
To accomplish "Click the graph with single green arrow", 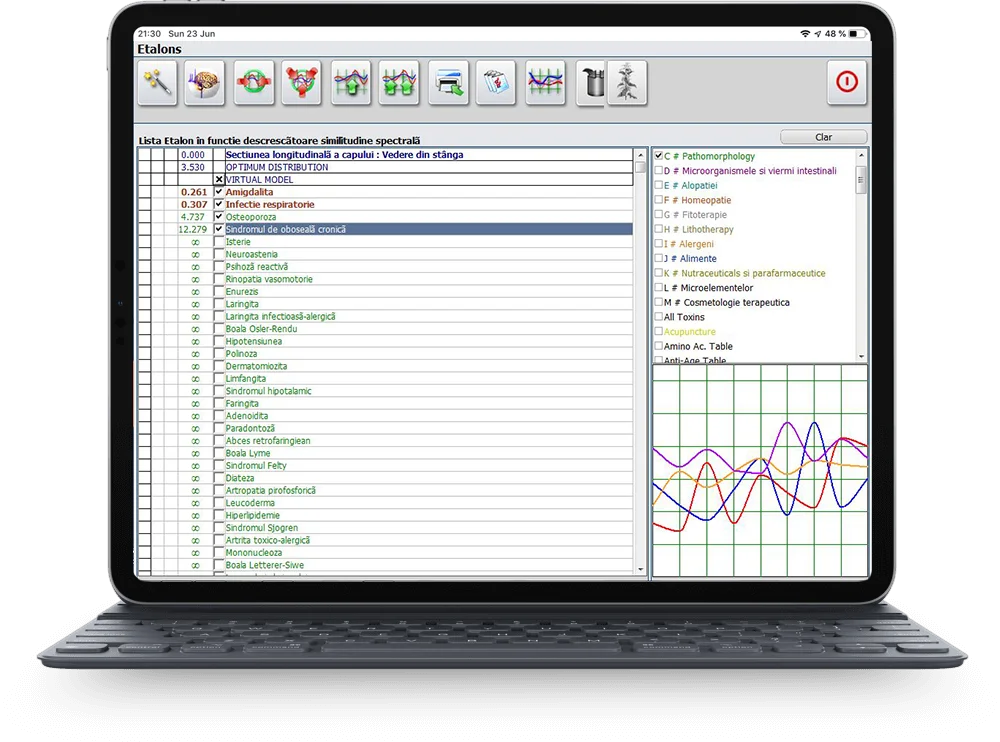I will (351, 83).
